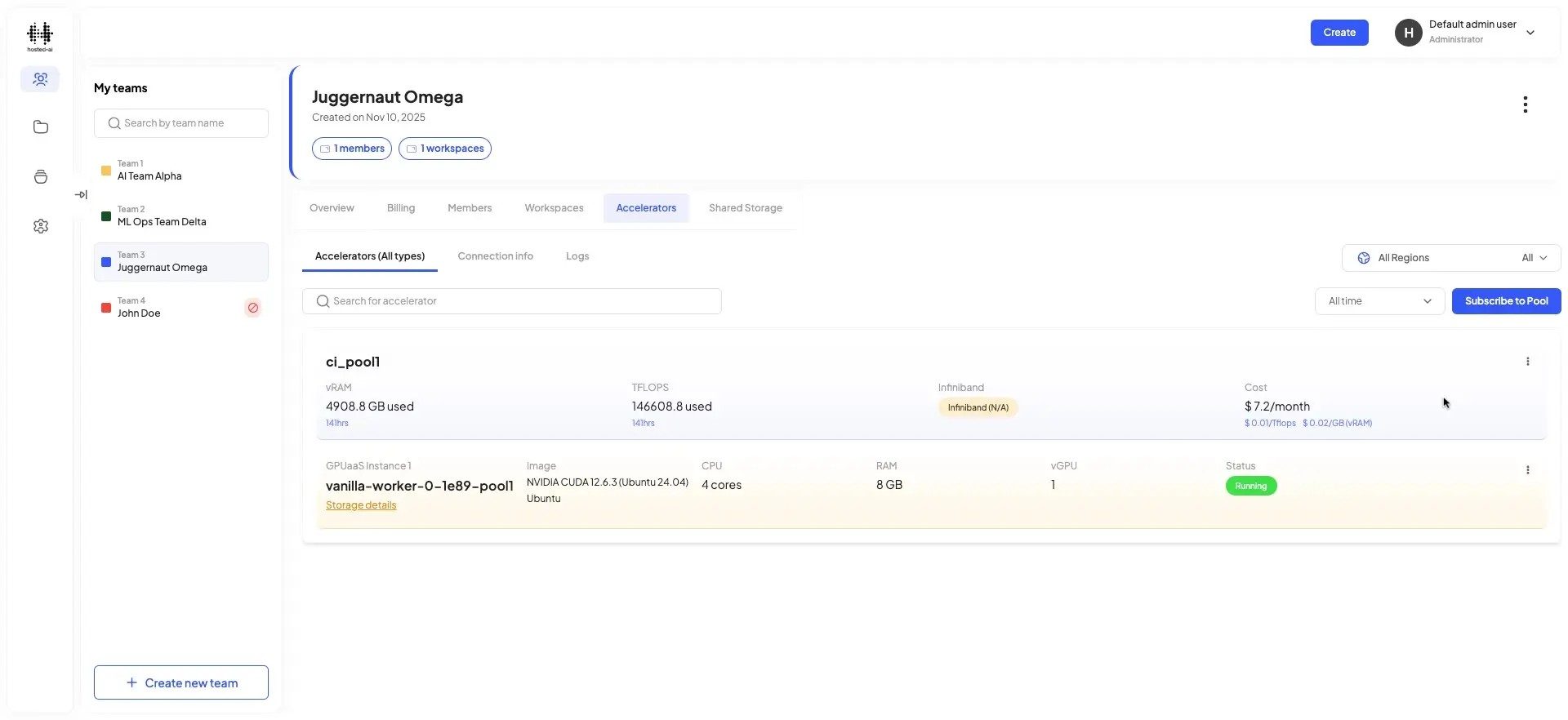Click the 4908.8 GB used value

click(x=370, y=407)
